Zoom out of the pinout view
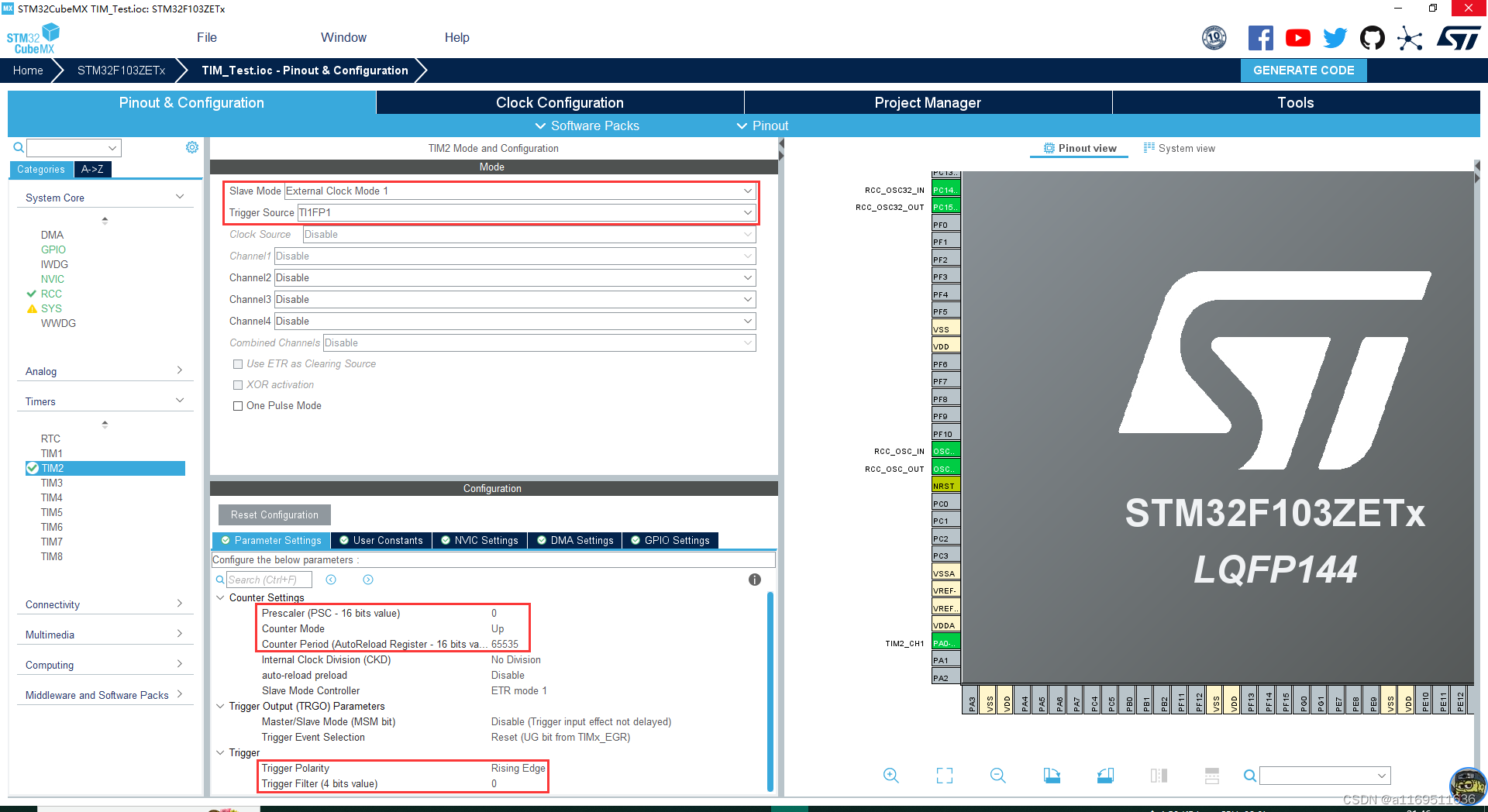This screenshot has width=1488, height=812. click(x=998, y=776)
